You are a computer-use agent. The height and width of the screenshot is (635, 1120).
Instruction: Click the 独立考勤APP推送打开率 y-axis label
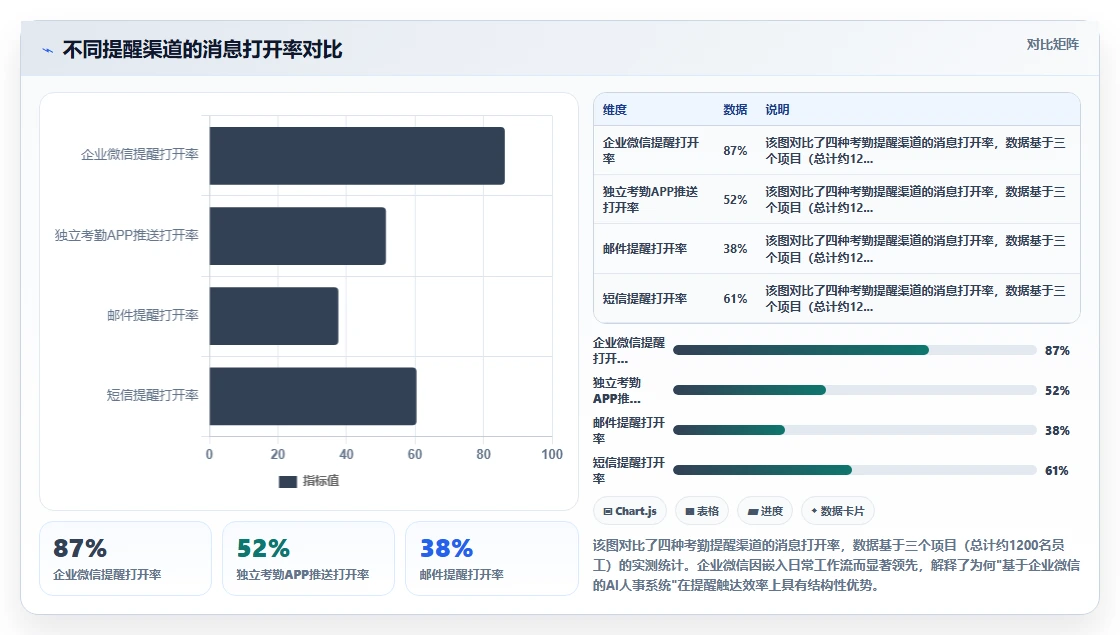pyautogui.click(x=126, y=235)
